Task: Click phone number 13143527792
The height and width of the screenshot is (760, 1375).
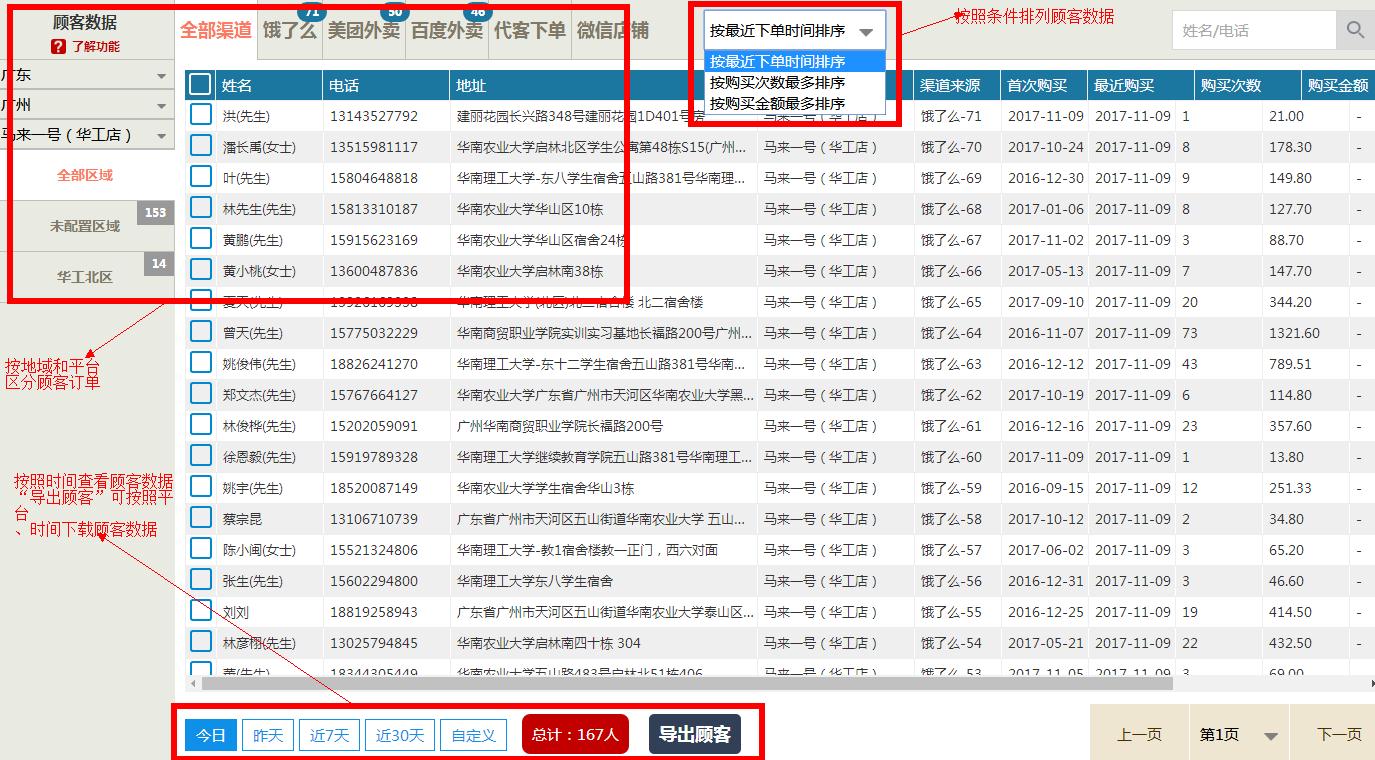Action: click(x=374, y=116)
